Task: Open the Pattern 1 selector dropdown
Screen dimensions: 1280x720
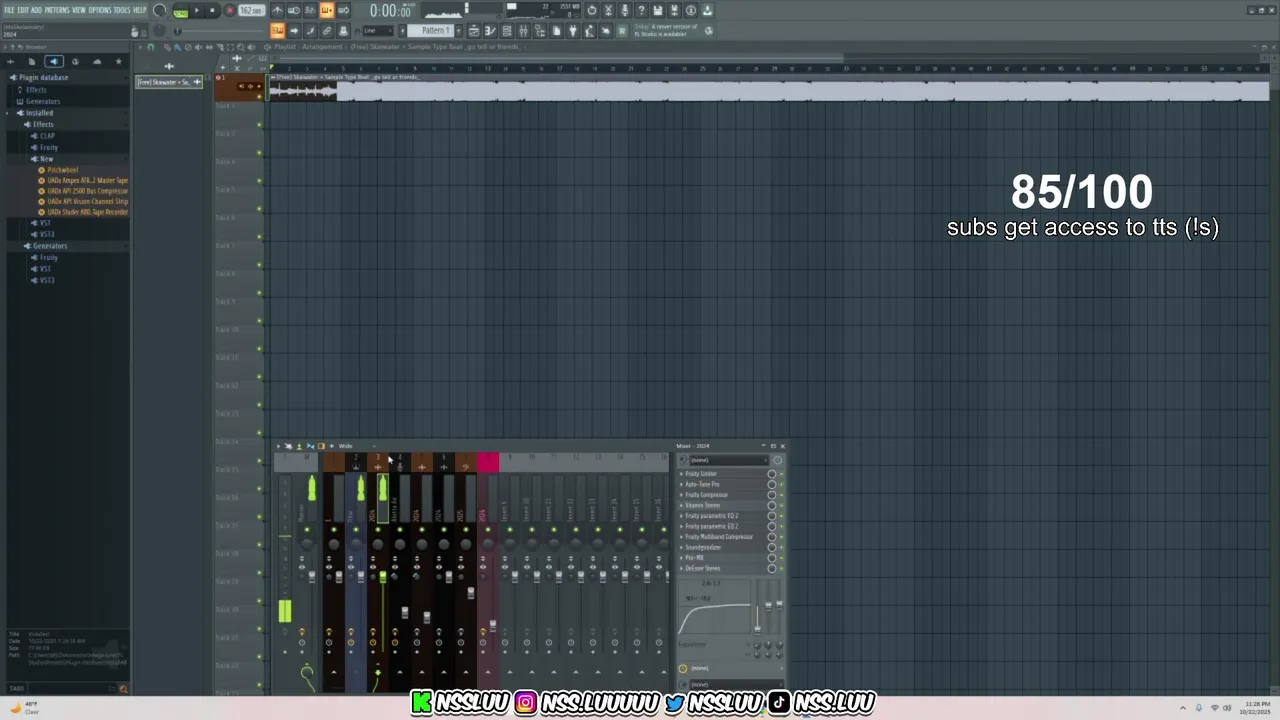Action: pos(436,31)
